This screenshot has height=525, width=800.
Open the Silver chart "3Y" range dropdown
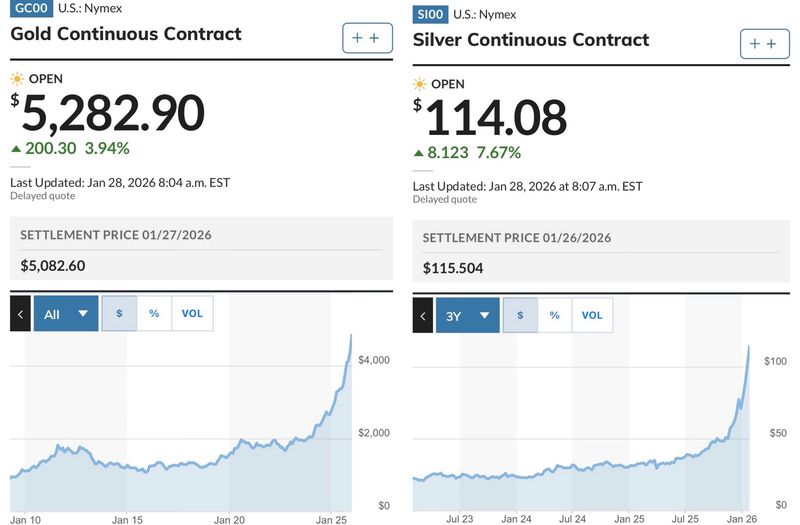pos(467,316)
